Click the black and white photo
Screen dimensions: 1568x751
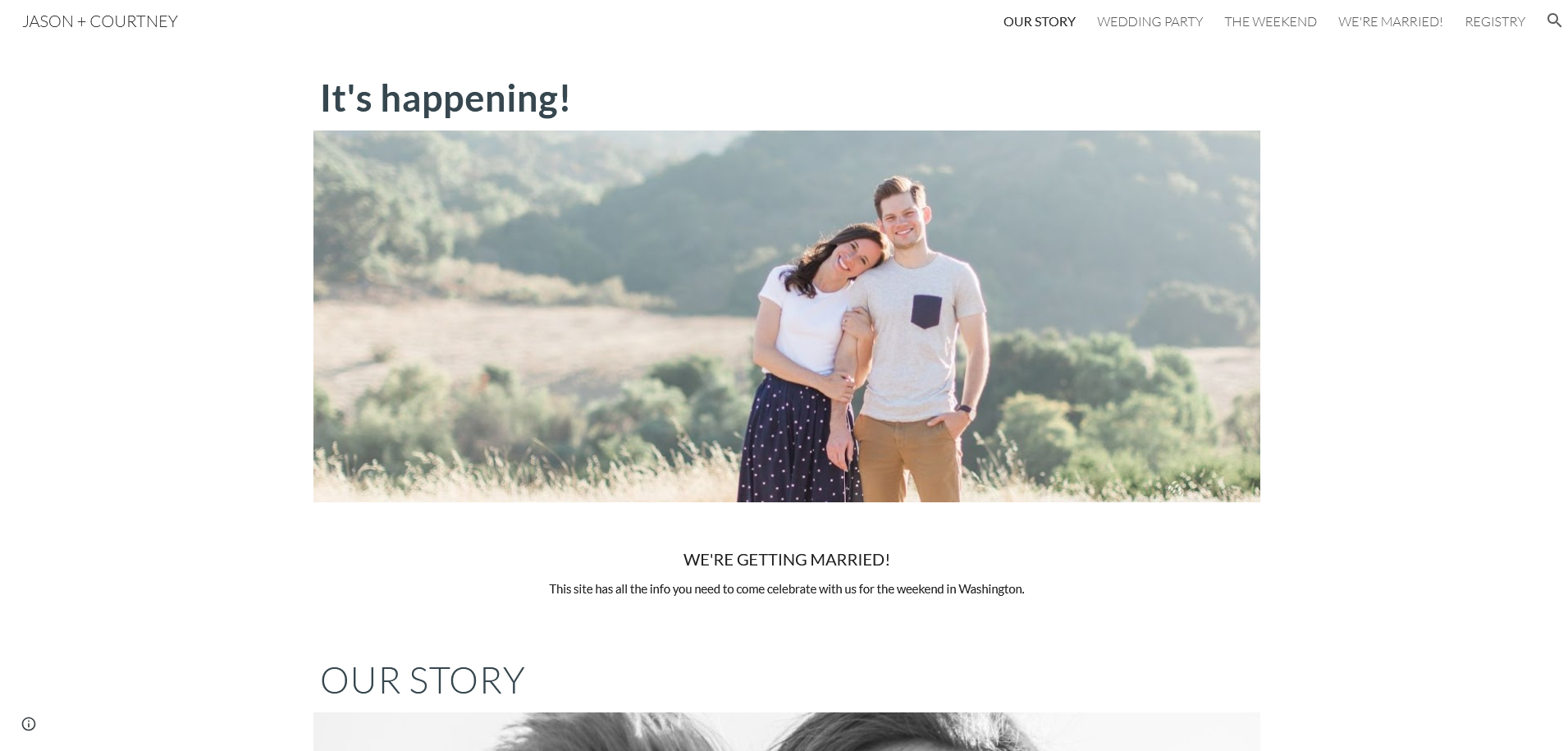pyautogui.click(x=786, y=731)
